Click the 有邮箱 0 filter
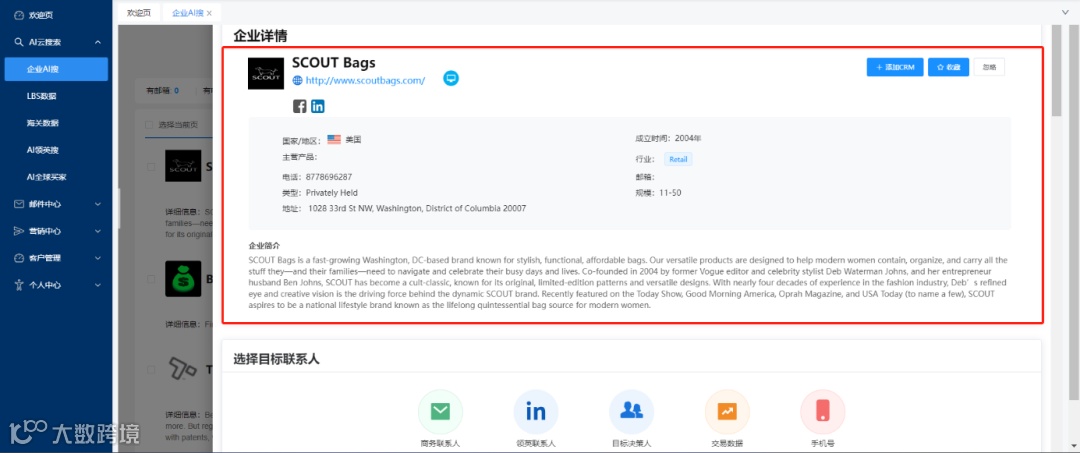Image resolution: width=1080 pixels, height=453 pixels. click(163, 90)
